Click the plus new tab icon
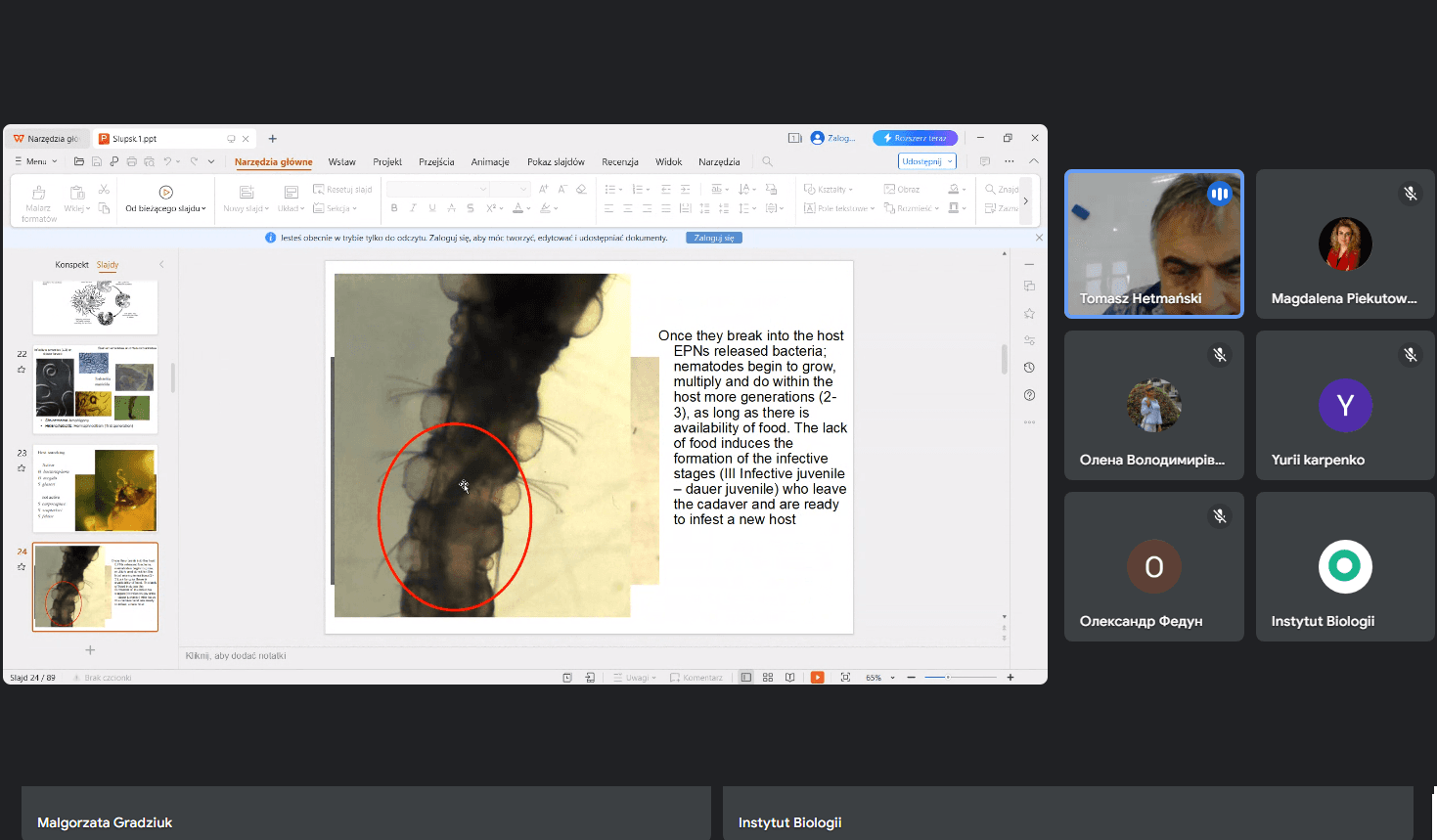Image resolution: width=1437 pixels, height=840 pixels. [273, 139]
